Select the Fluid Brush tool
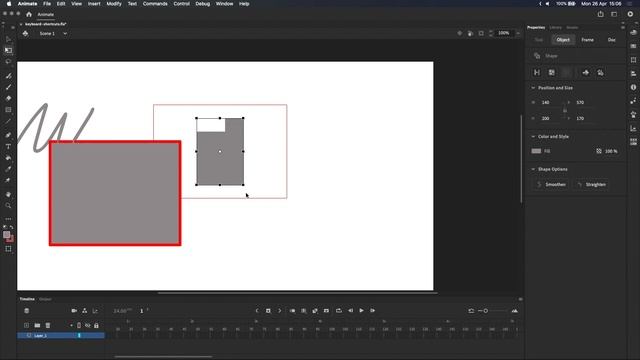Viewport: 640px width, 360px height. pos(8,76)
